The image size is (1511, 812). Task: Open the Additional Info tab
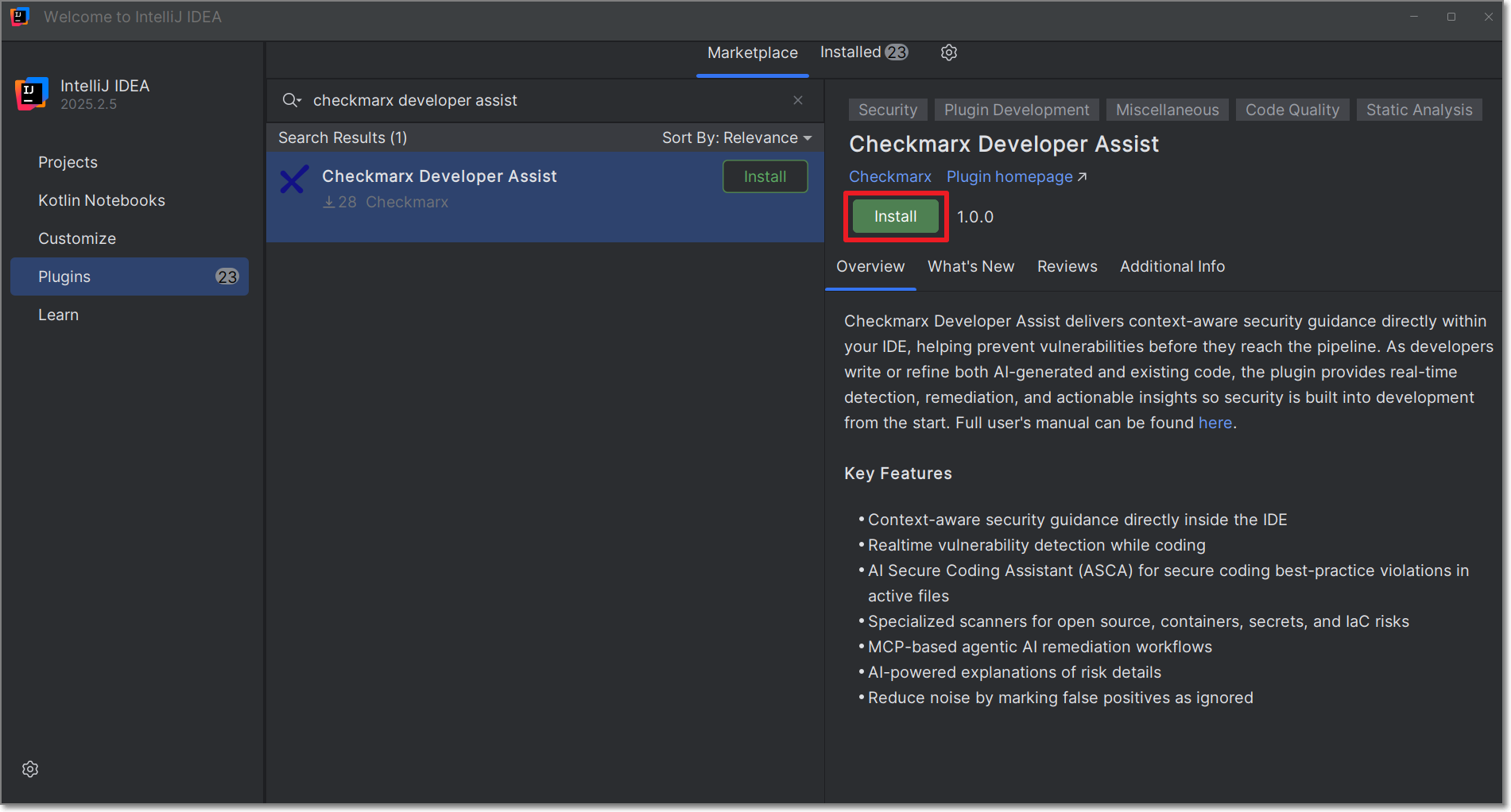tap(1172, 266)
